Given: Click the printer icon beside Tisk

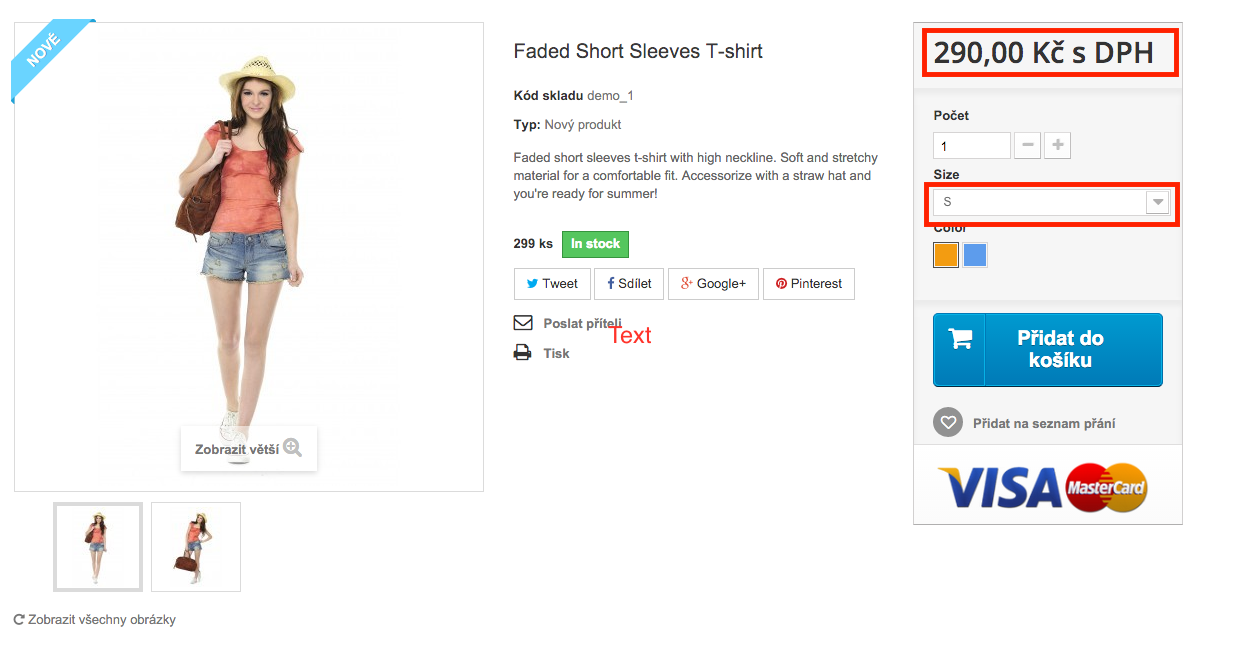Looking at the screenshot, I should 522,353.
